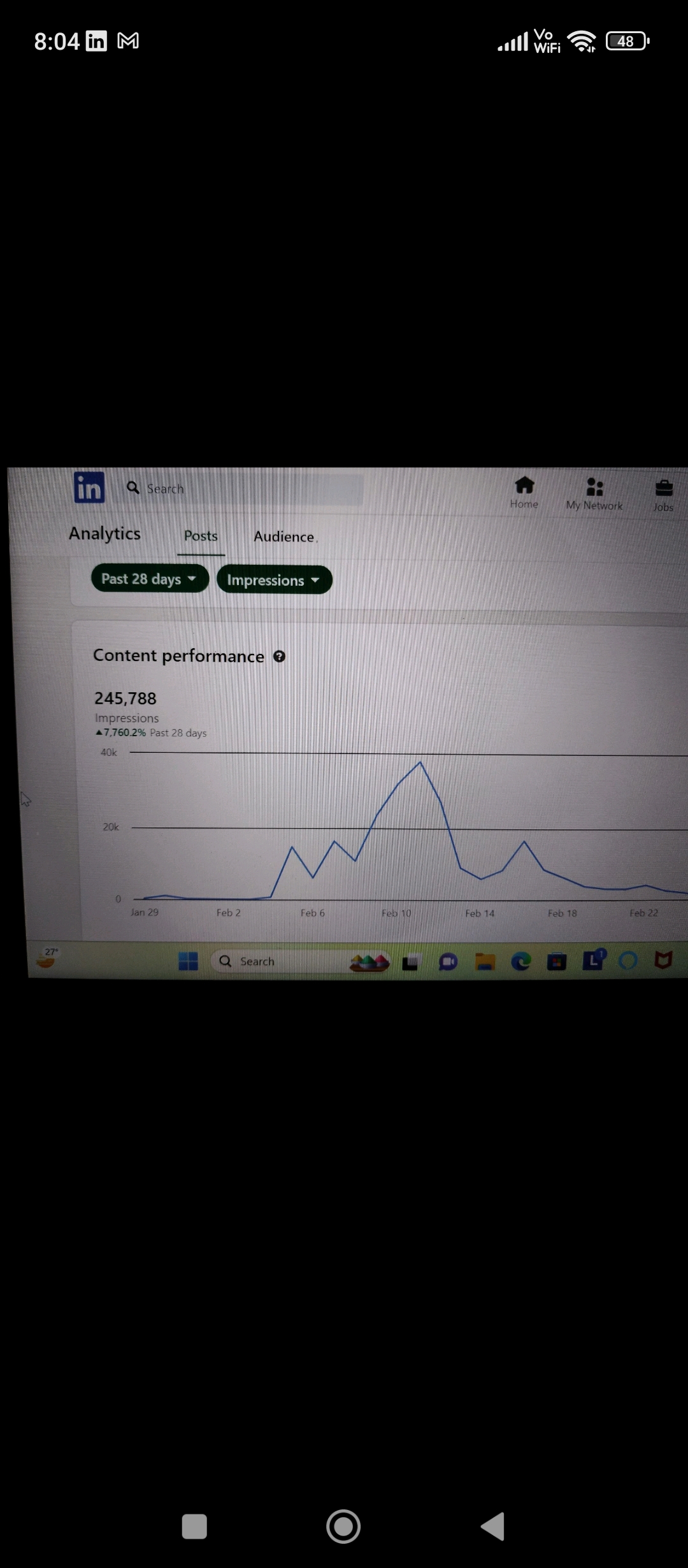Viewport: 688px width, 1568px height.
Task: Open the Windows Start menu icon
Action: [x=188, y=961]
